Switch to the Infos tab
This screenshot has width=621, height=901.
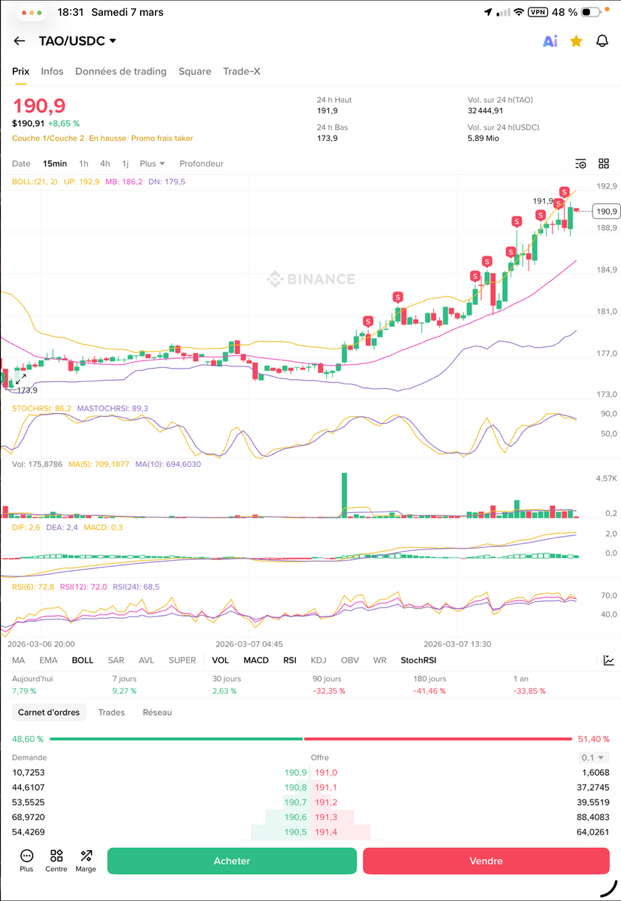click(x=52, y=71)
